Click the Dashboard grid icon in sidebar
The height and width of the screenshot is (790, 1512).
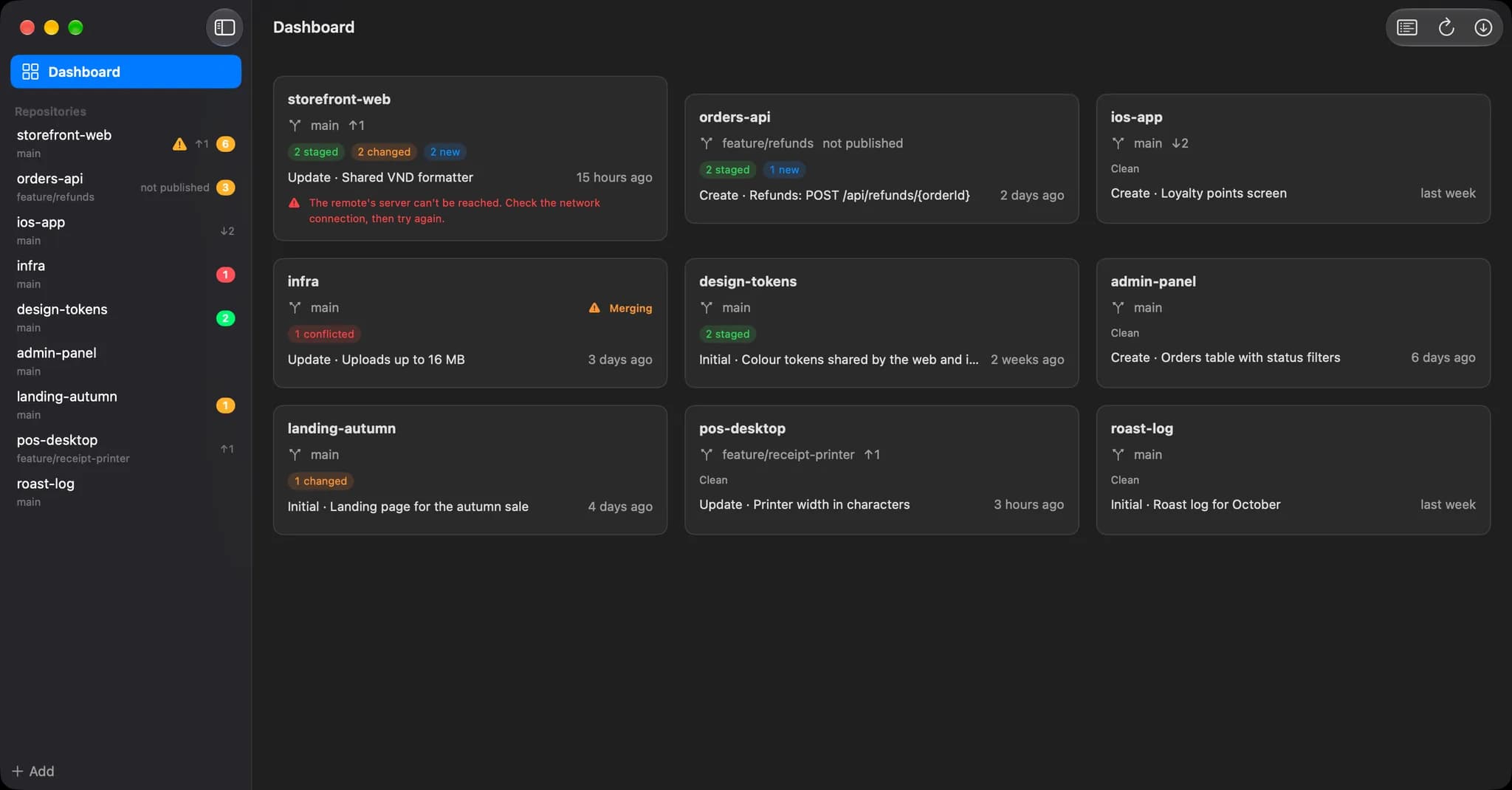[x=30, y=72]
